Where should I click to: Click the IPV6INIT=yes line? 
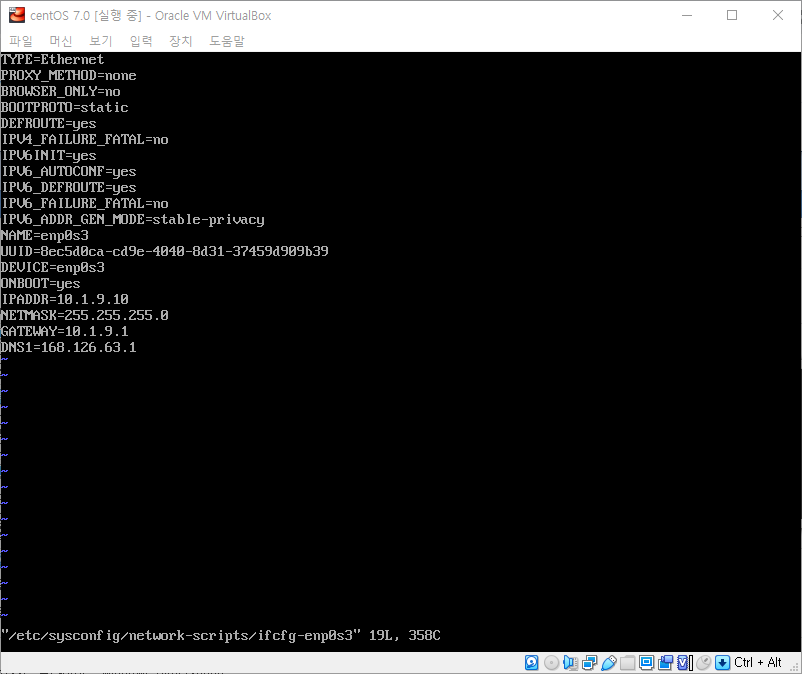click(49, 155)
